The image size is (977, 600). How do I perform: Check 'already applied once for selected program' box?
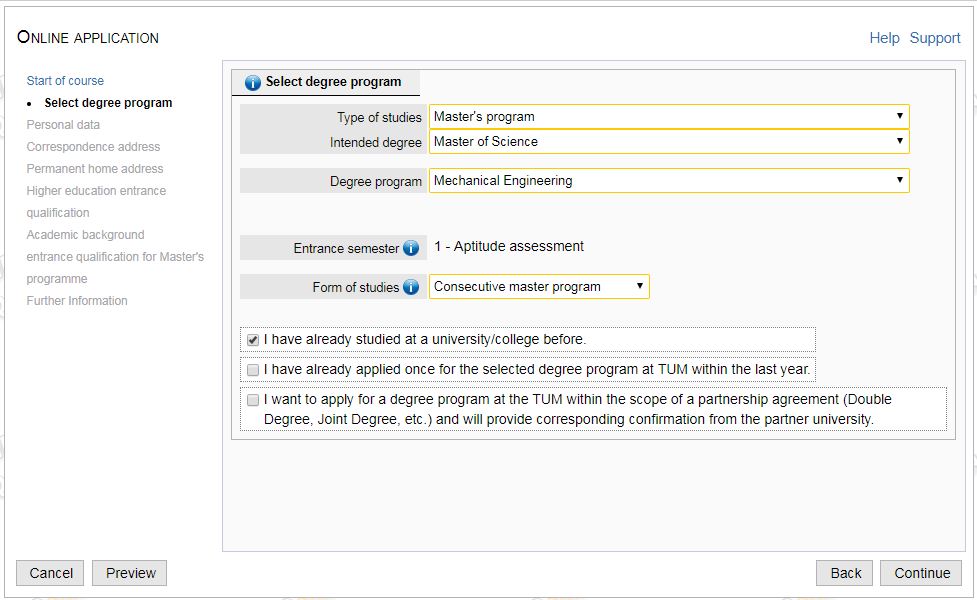tap(253, 370)
